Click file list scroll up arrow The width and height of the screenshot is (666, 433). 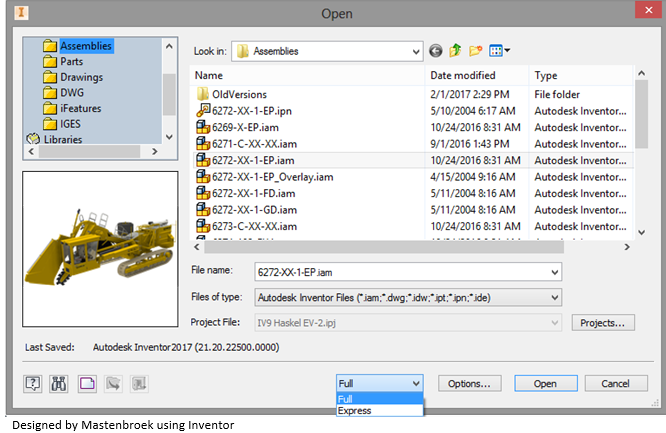[x=641, y=73]
